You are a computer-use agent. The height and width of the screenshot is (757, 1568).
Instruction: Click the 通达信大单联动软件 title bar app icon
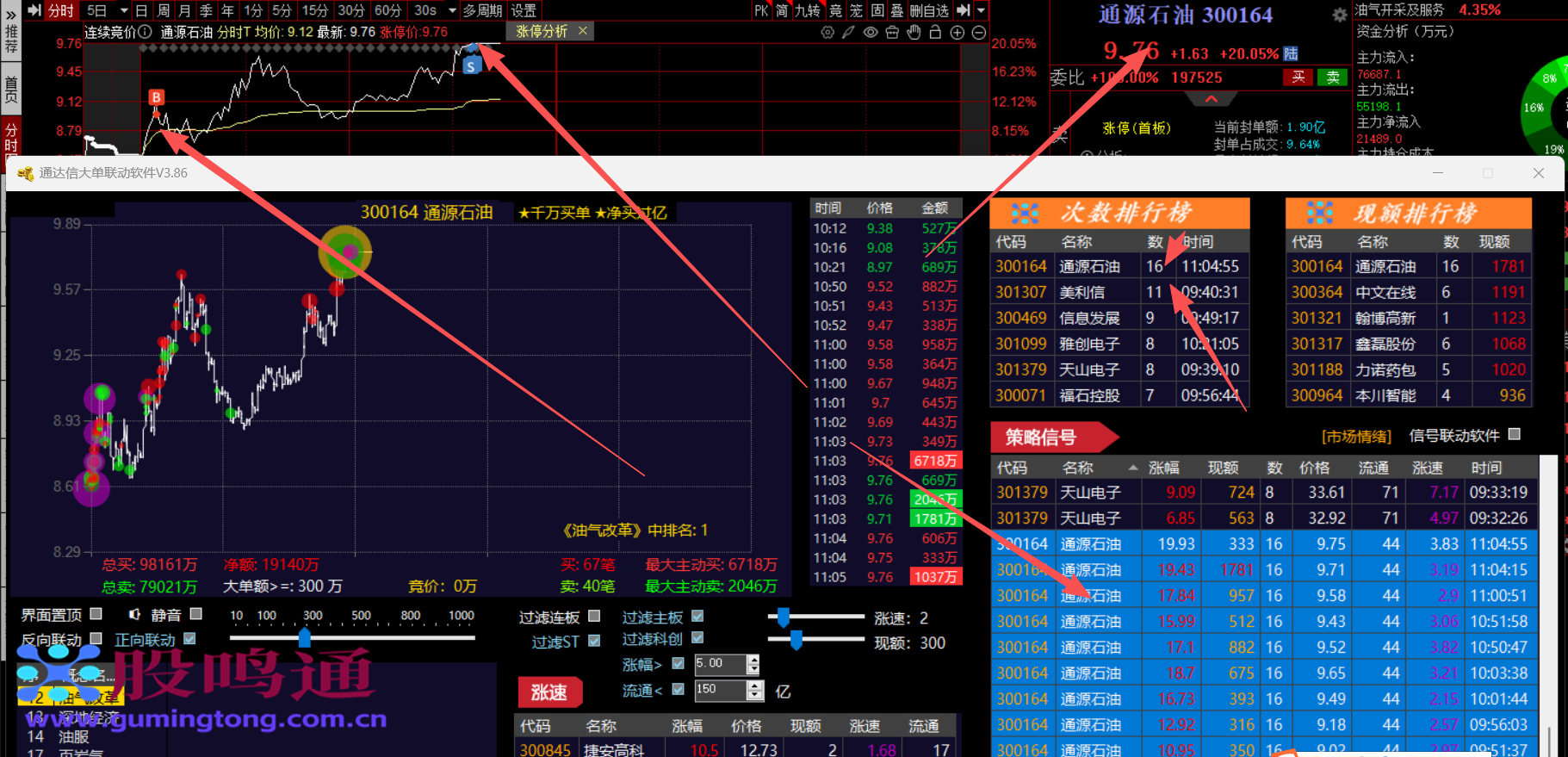[x=26, y=173]
